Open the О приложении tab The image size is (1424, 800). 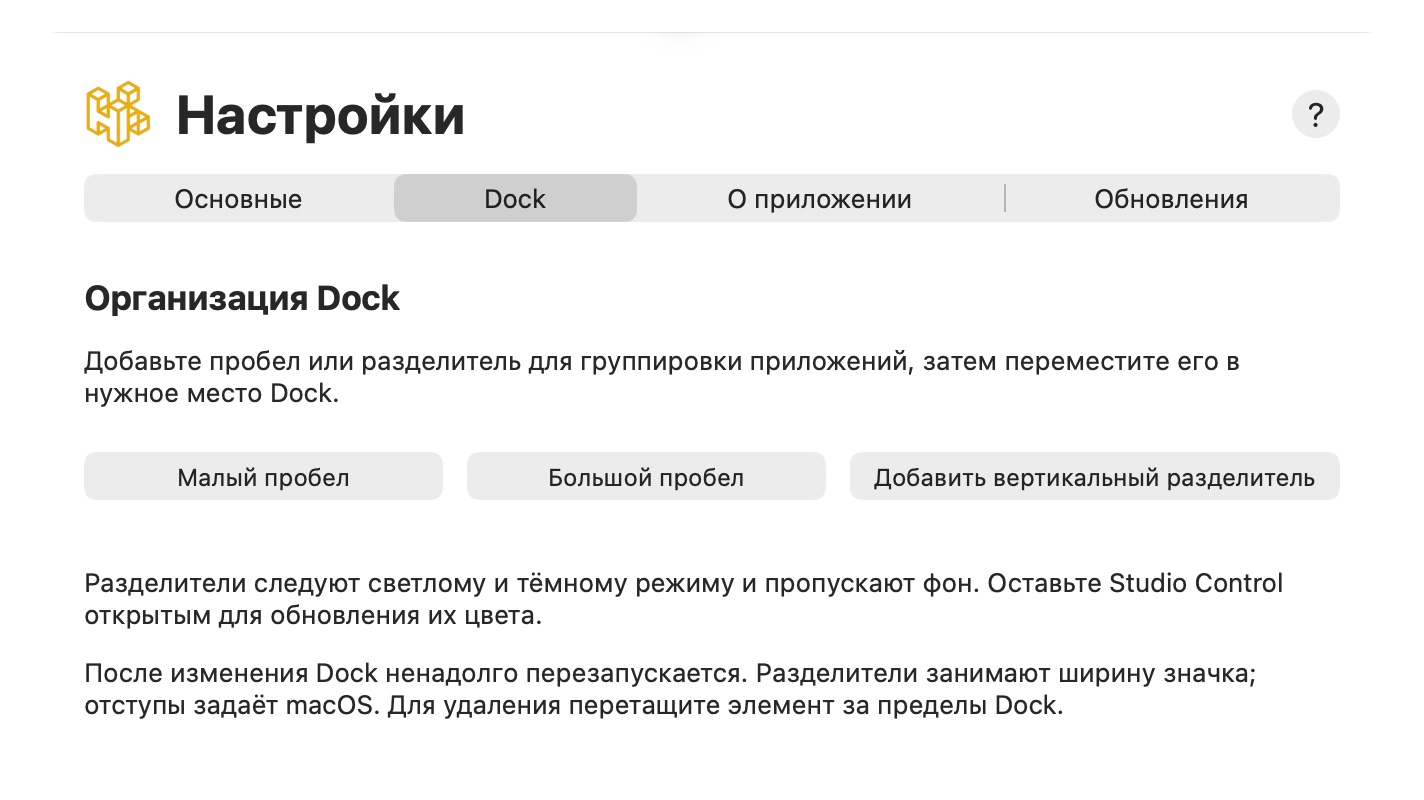point(819,198)
